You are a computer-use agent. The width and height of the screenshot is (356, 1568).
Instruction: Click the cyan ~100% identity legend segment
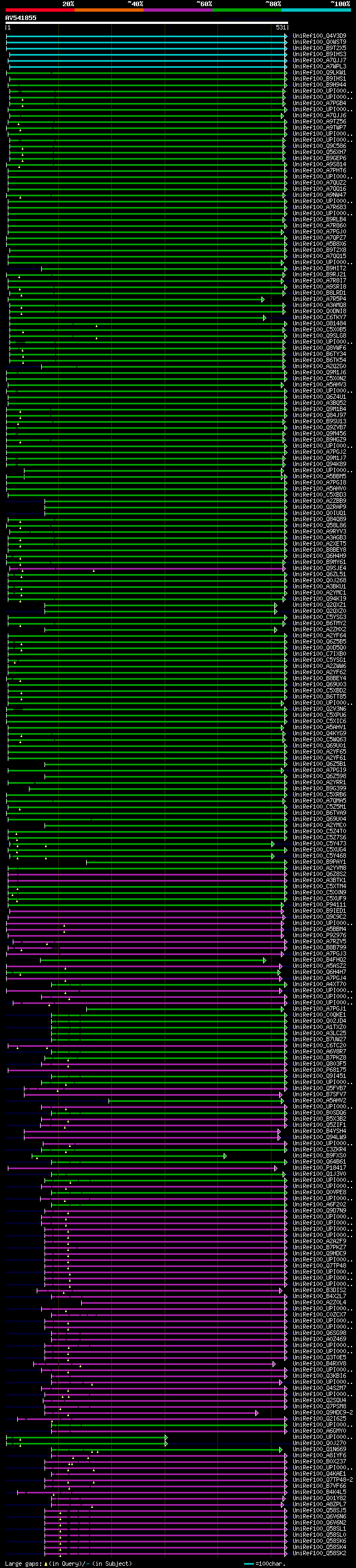pyautogui.click(x=317, y=10)
